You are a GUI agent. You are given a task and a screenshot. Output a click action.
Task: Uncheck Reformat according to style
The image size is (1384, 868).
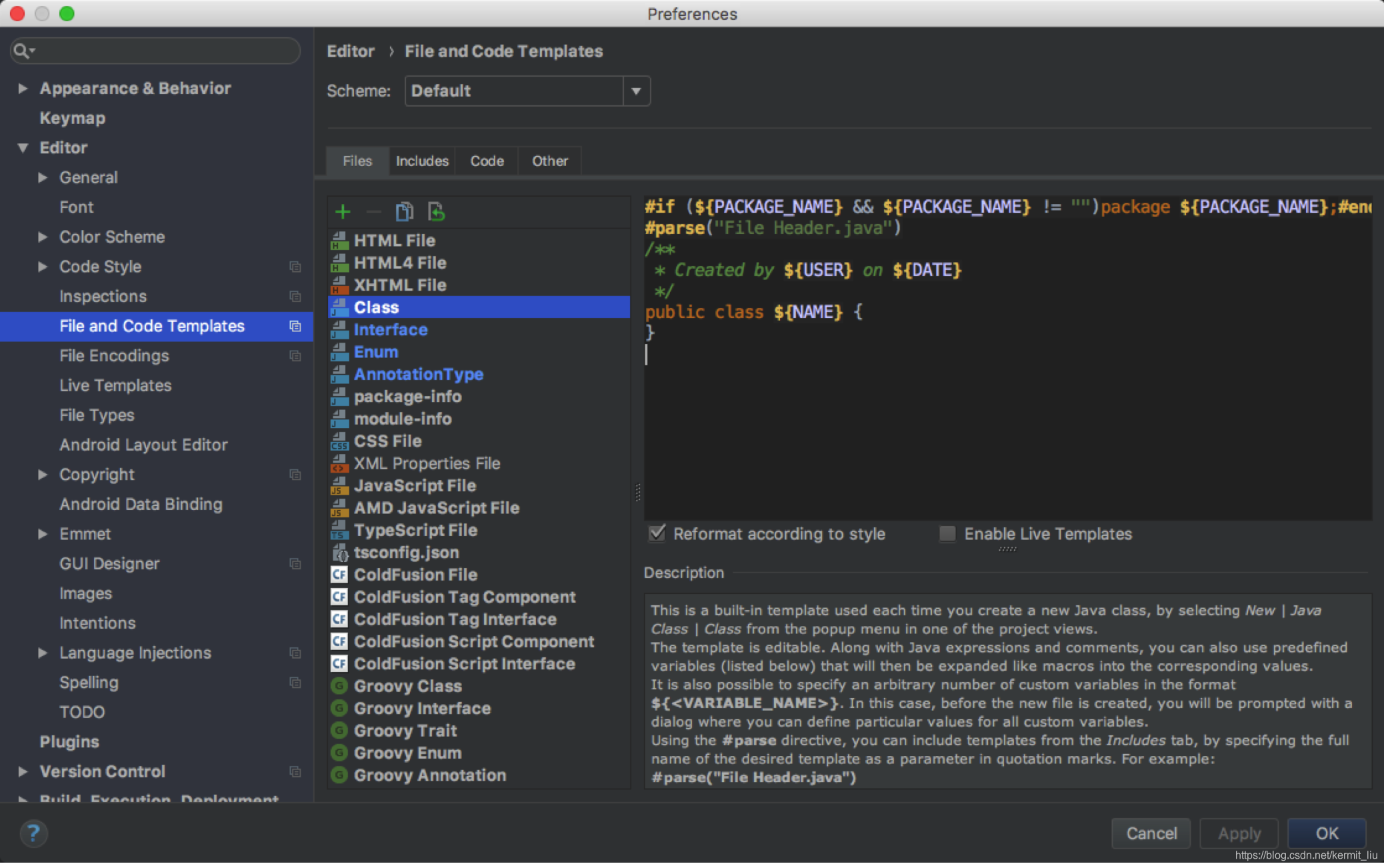pyautogui.click(x=657, y=533)
